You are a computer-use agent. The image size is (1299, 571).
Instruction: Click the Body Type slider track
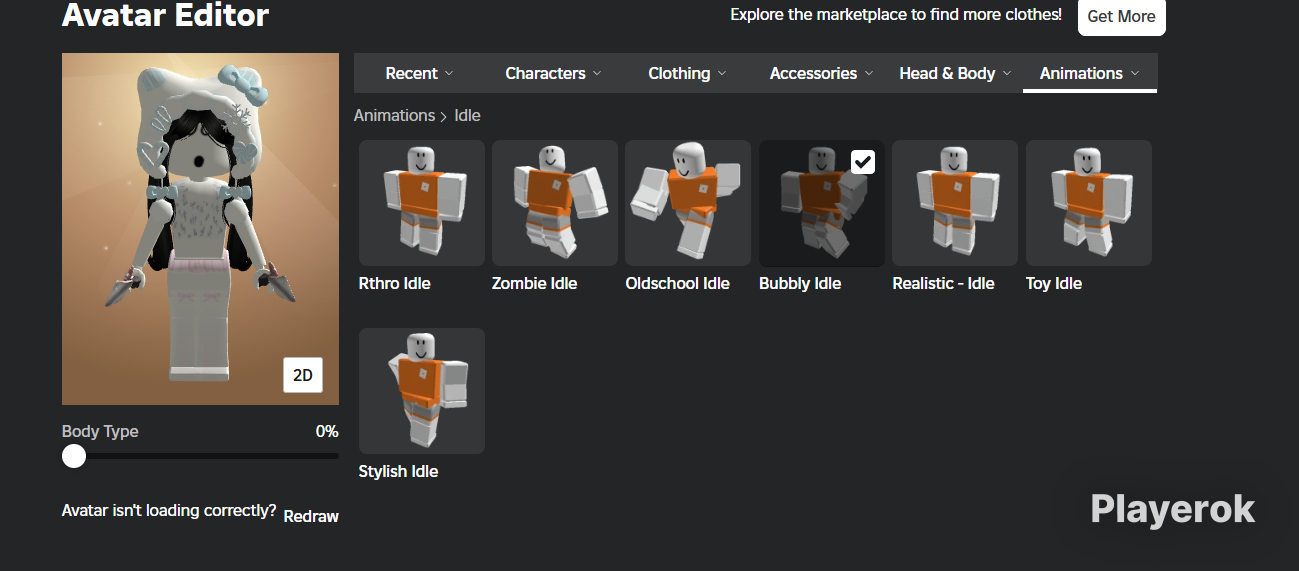[x=200, y=456]
